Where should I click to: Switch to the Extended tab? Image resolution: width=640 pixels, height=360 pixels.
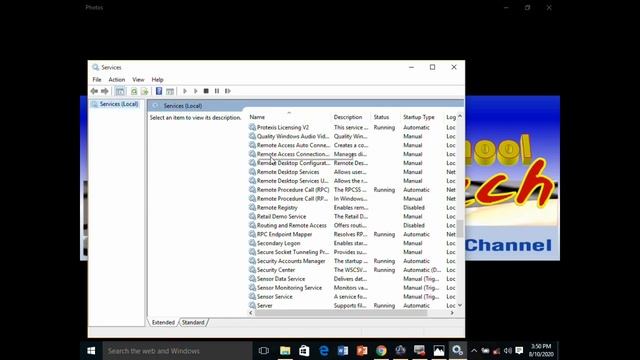163,322
